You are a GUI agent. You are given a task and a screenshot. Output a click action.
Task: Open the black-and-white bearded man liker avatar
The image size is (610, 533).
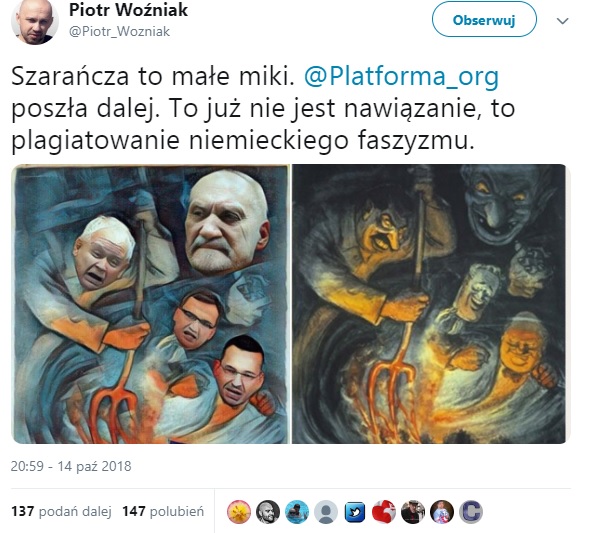click(x=268, y=512)
